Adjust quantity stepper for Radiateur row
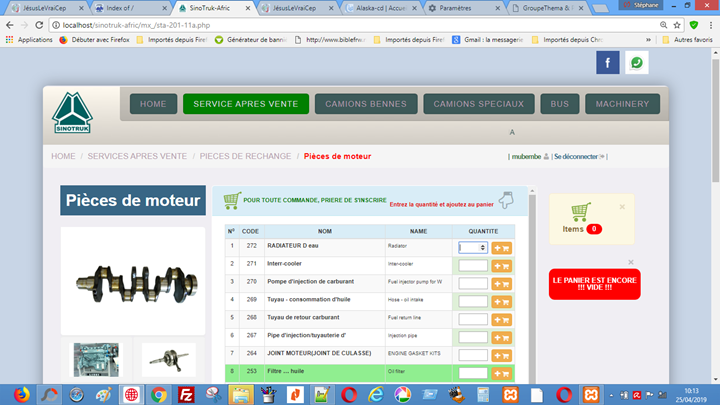This screenshot has width=720, height=405. point(483,248)
